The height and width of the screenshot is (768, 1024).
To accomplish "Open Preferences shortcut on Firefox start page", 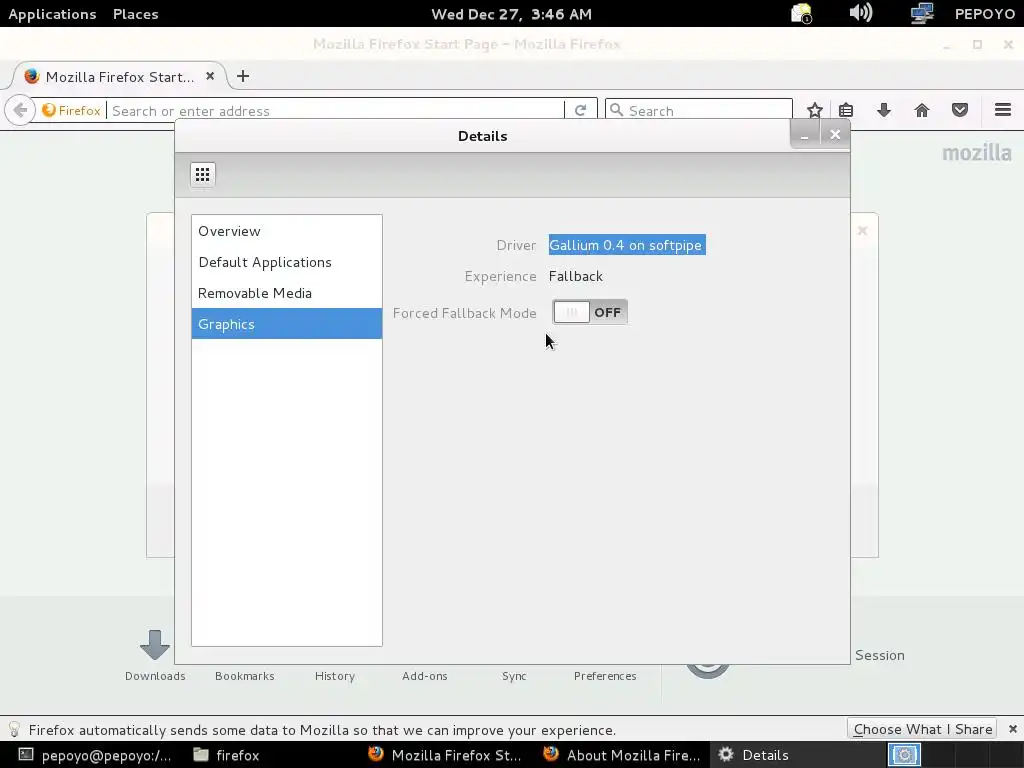I will click(x=605, y=676).
